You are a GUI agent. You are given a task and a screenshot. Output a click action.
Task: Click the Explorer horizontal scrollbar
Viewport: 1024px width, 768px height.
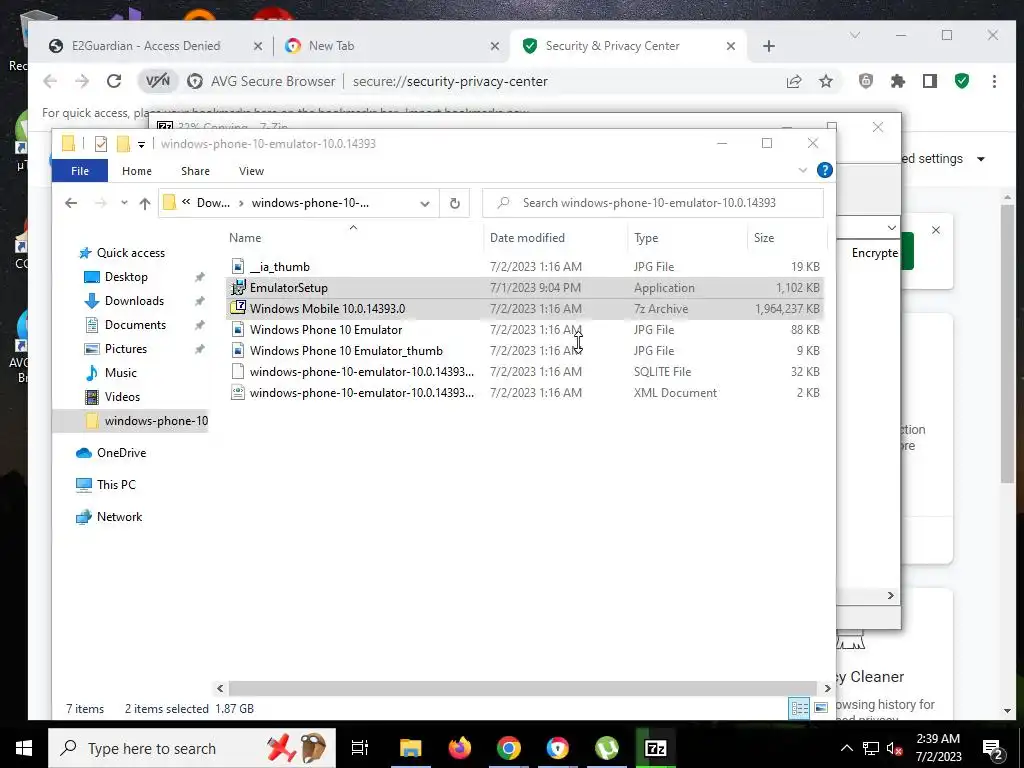click(x=522, y=688)
